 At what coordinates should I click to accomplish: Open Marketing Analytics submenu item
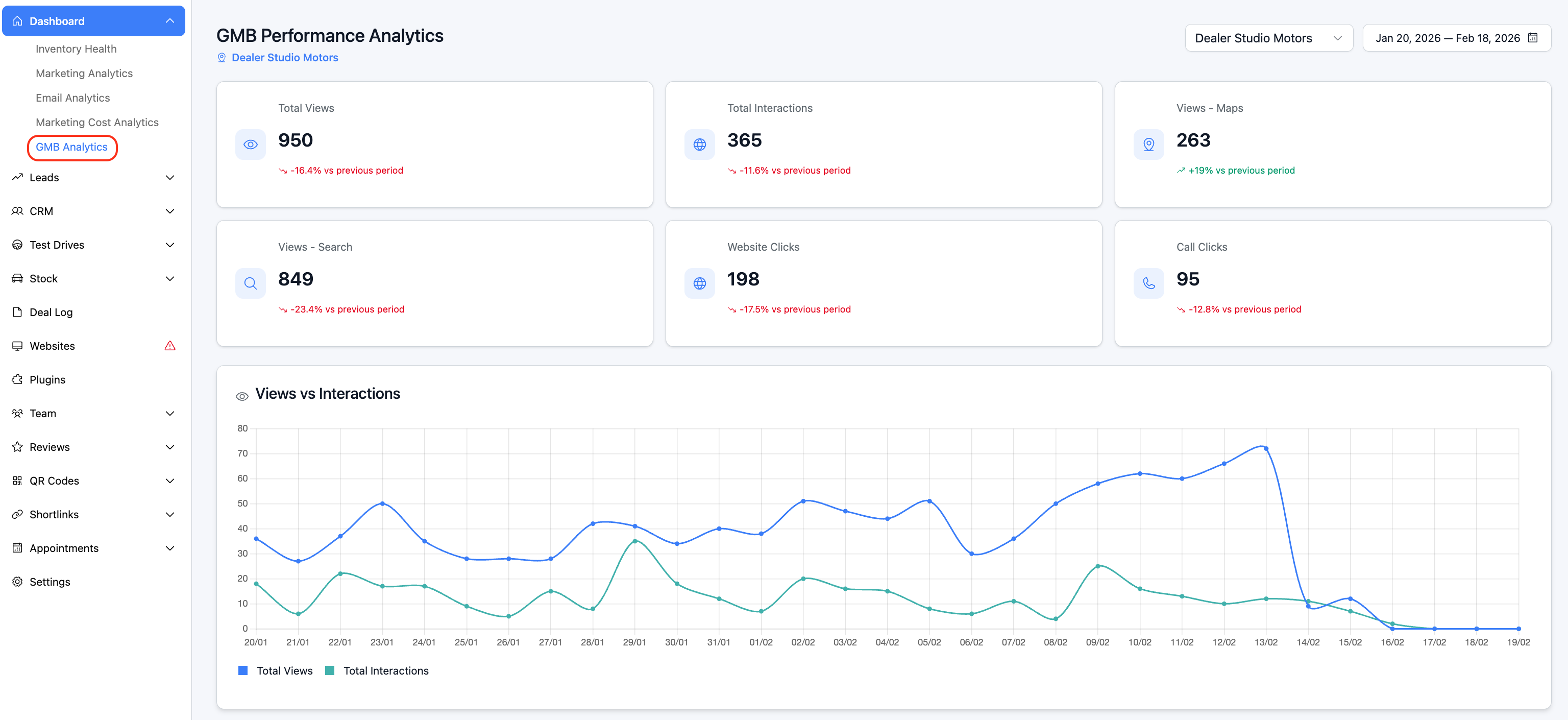coord(84,73)
